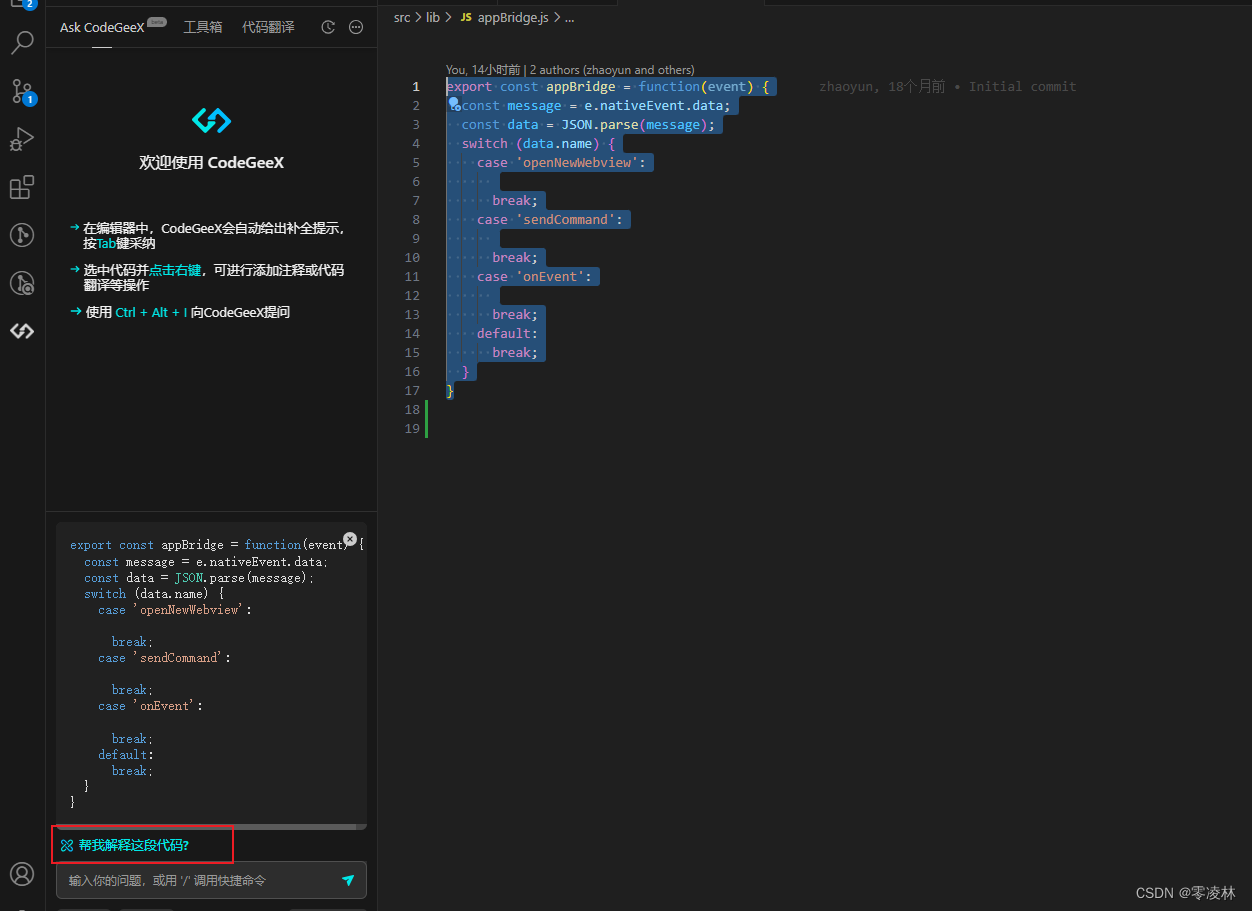Click the 点击右键 highlighted hint text
This screenshot has width=1252, height=911.
[x=175, y=270]
